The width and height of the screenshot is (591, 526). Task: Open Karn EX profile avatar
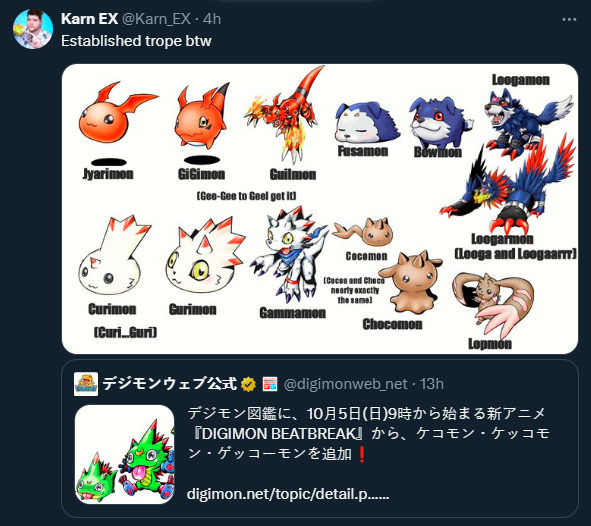click(33, 29)
